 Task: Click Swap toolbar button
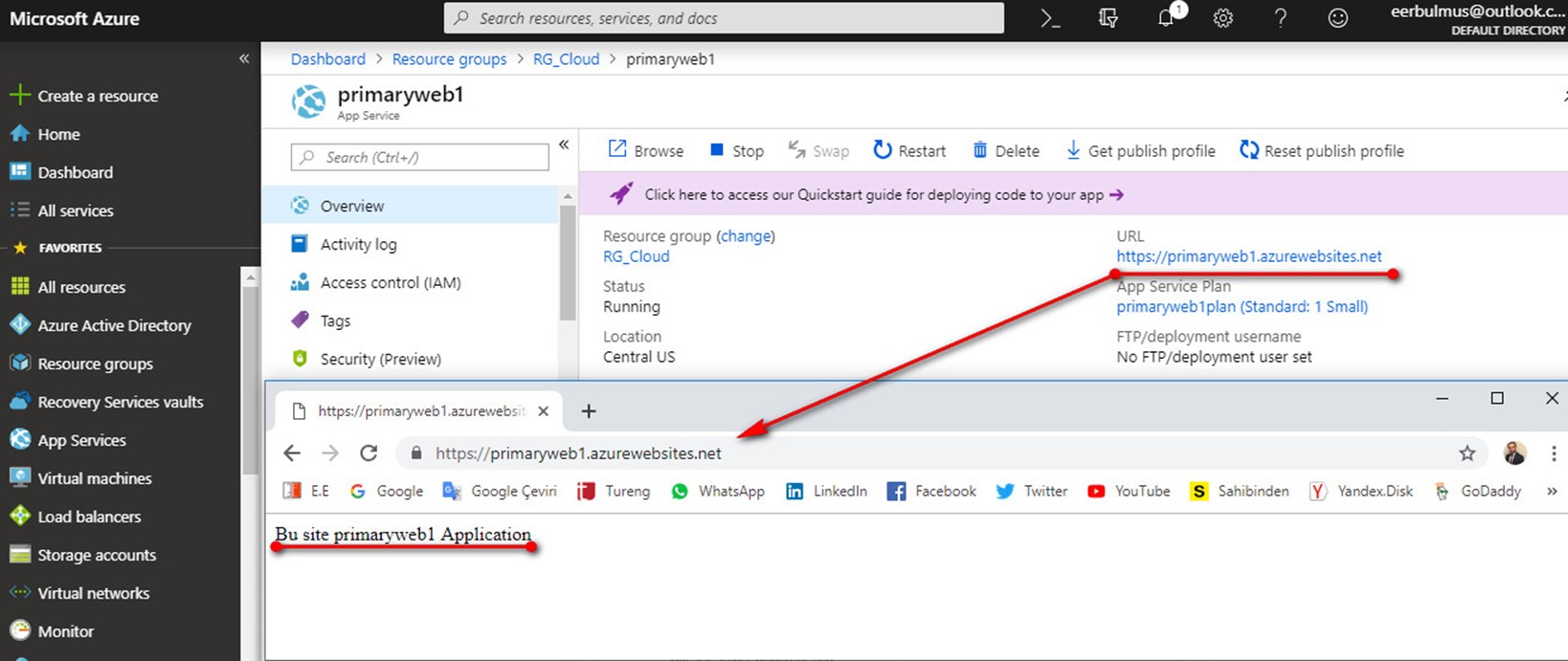(818, 150)
